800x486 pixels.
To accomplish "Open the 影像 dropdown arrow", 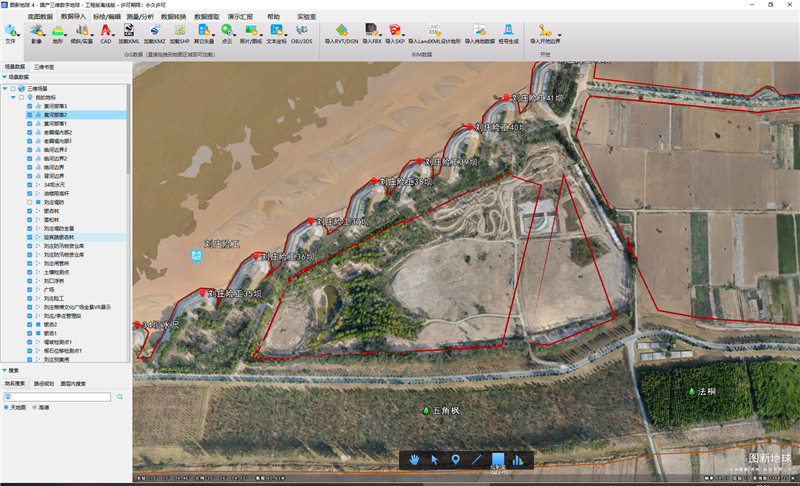I will click(x=44, y=35).
